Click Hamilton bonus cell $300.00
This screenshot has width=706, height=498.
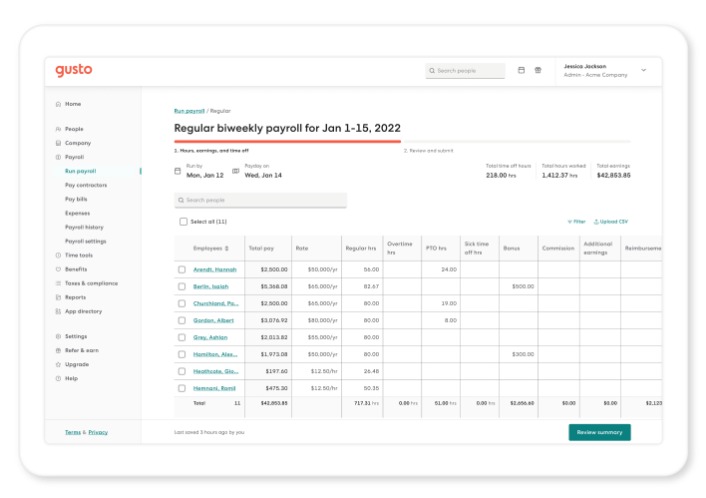518,354
